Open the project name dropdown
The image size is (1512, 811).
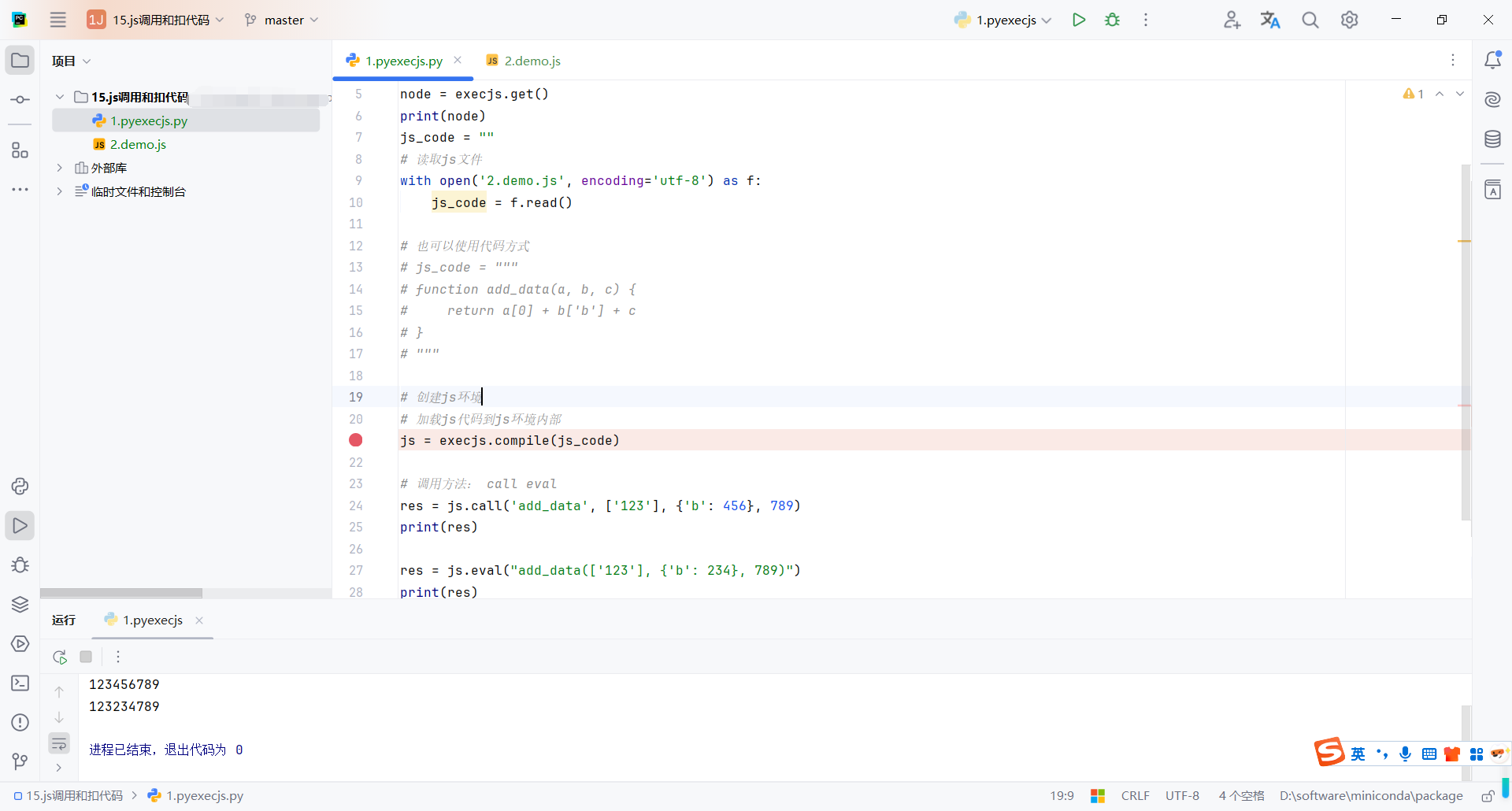click(156, 20)
